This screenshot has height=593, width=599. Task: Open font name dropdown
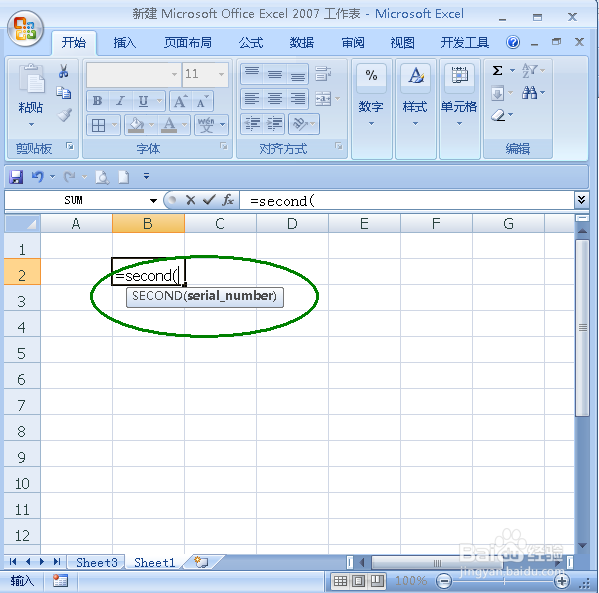(175, 74)
